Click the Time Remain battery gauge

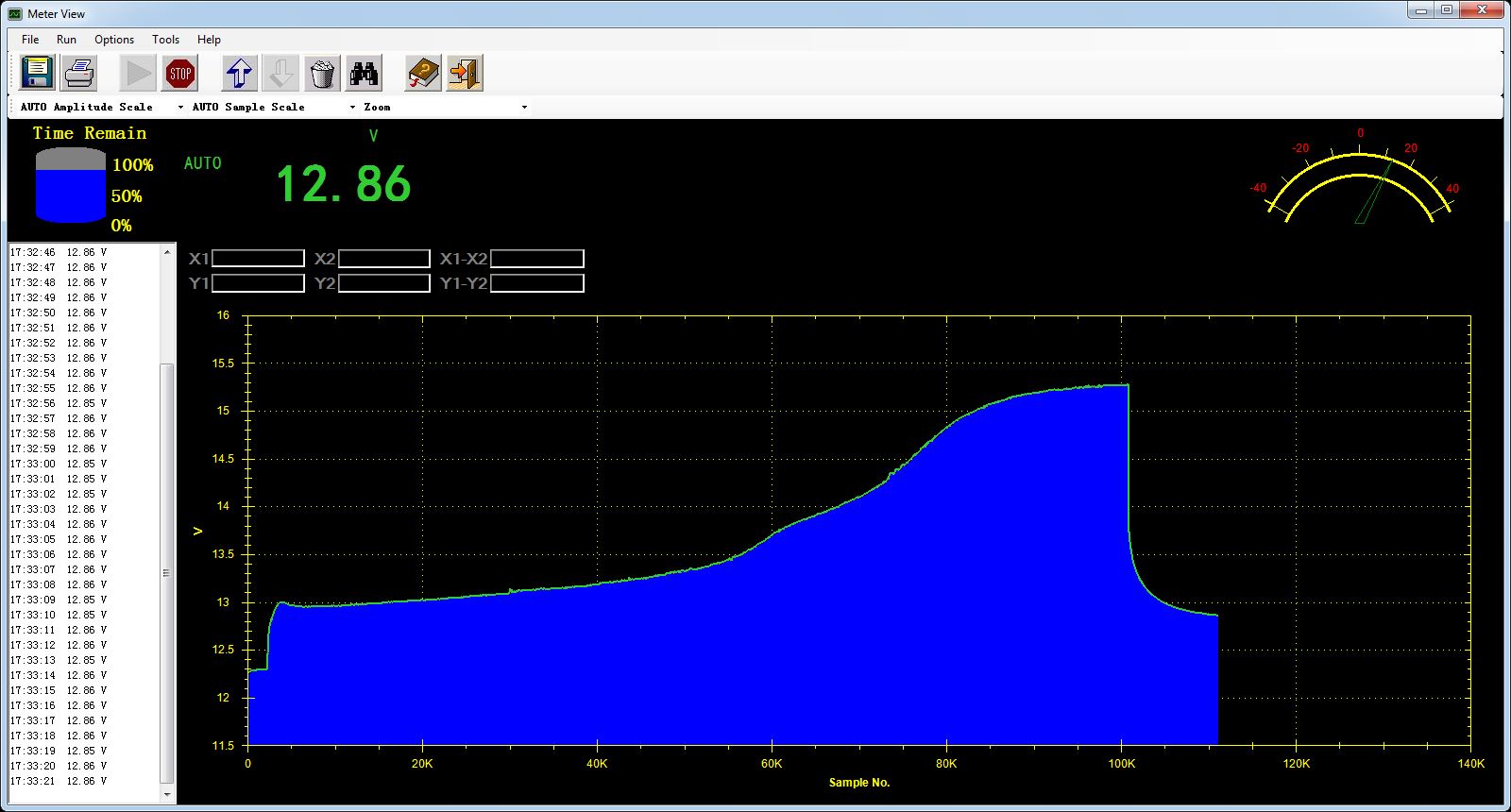point(71,185)
